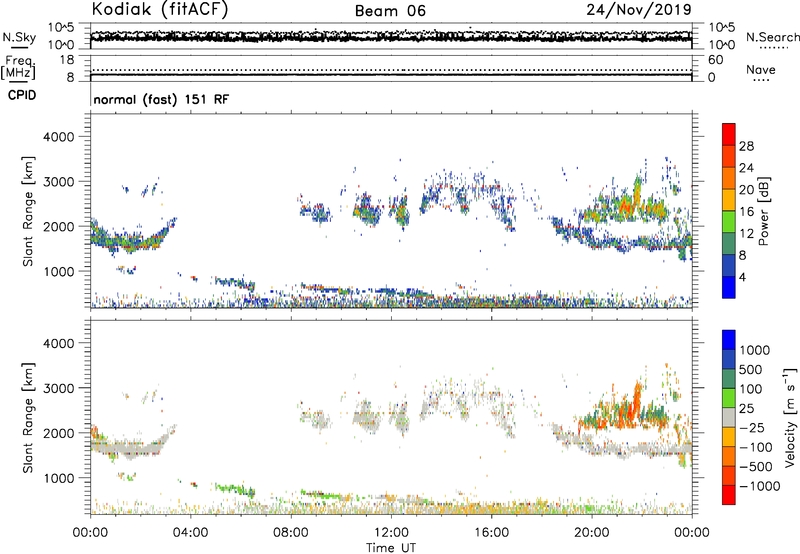Click the 'normal (fast) 151 RF' text
Image resolution: width=800 pixels, height=554 pixels.
click(161, 99)
